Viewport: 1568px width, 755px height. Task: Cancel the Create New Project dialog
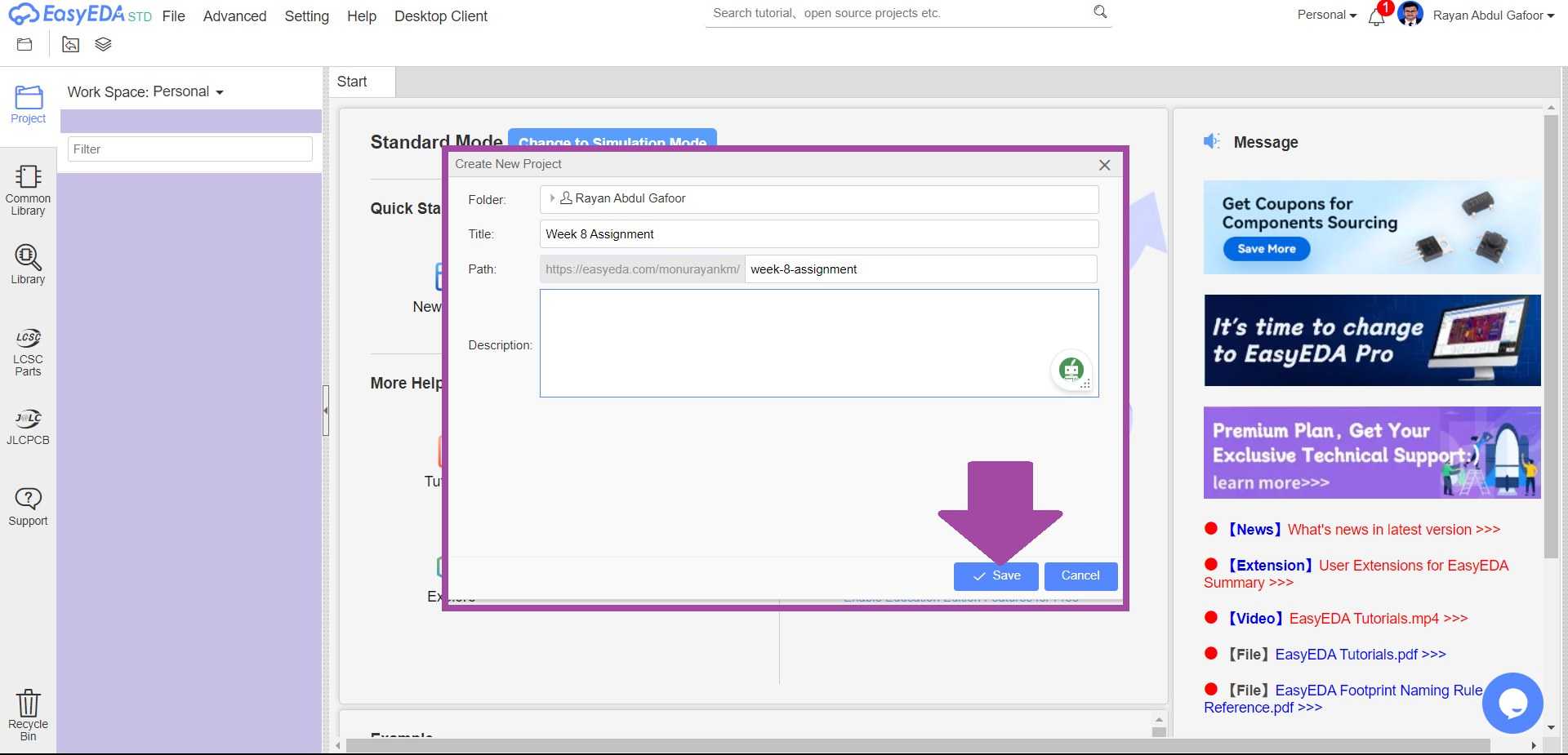[x=1080, y=576]
